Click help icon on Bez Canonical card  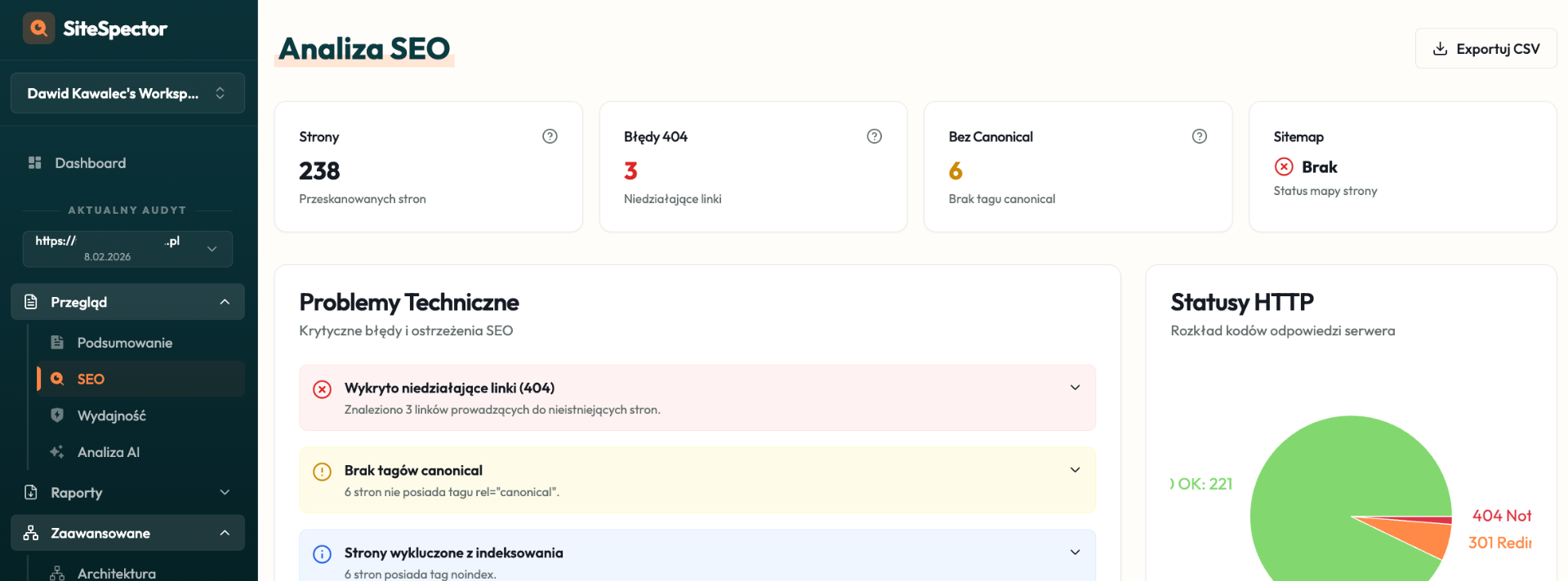coord(1199,136)
